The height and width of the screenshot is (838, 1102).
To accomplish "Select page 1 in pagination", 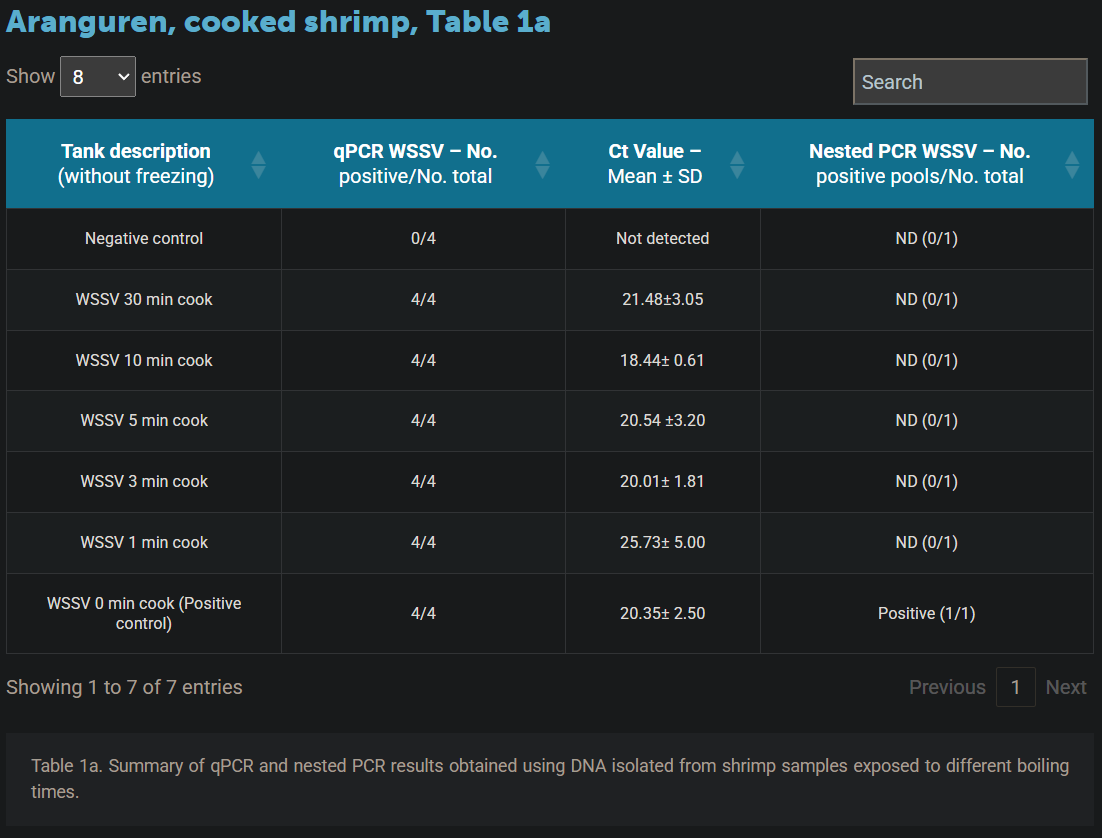I will 1015,687.
